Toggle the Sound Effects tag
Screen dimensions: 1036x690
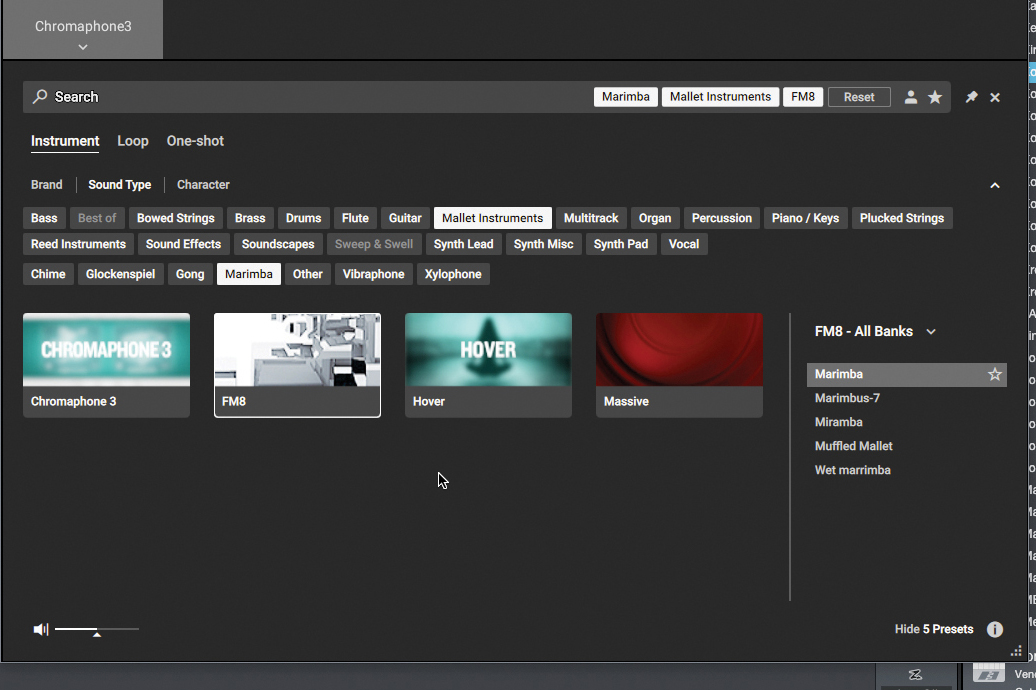[184, 244]
